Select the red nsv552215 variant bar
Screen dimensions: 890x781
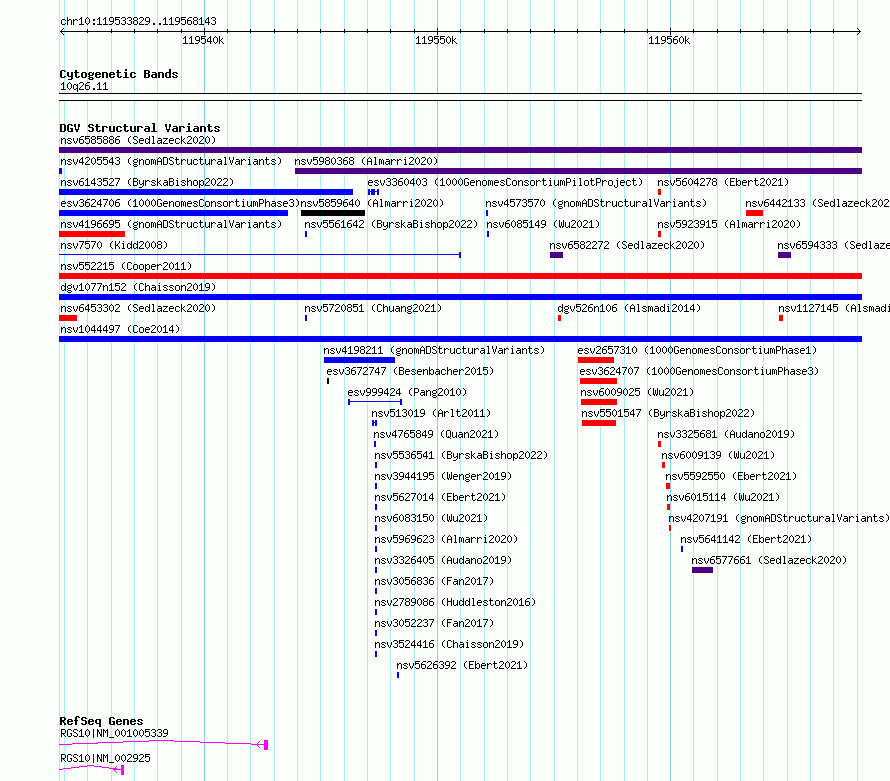tap(460, 276)
